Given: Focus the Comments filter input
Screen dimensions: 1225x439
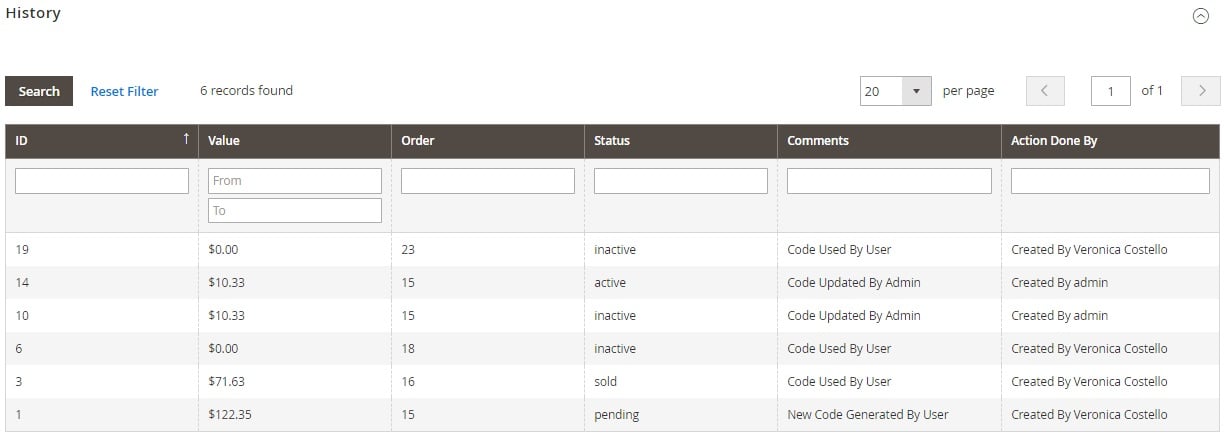Looking at the screenshot, I should 889,181.
